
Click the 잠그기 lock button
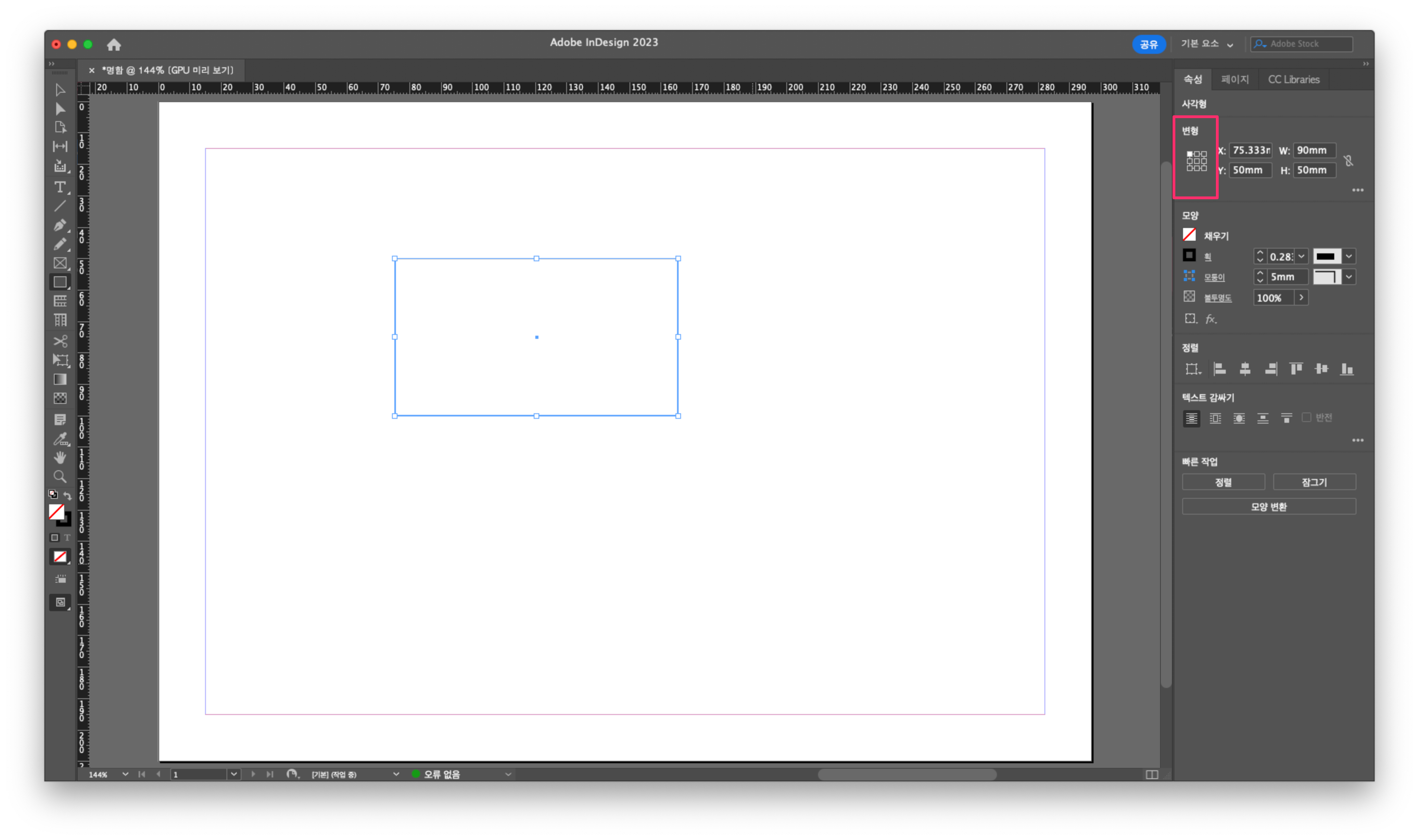(1314, 482)
